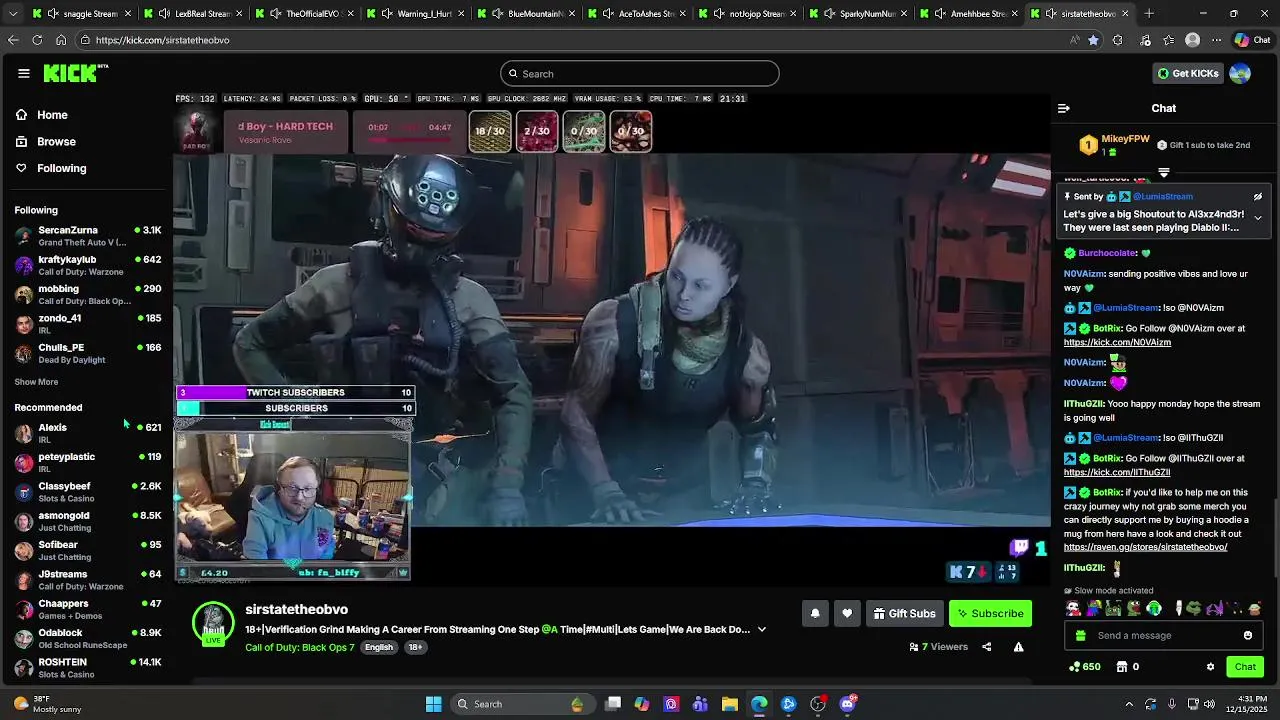
Task: Open the 7 Viewers list
Action: (x=939, y=647)
